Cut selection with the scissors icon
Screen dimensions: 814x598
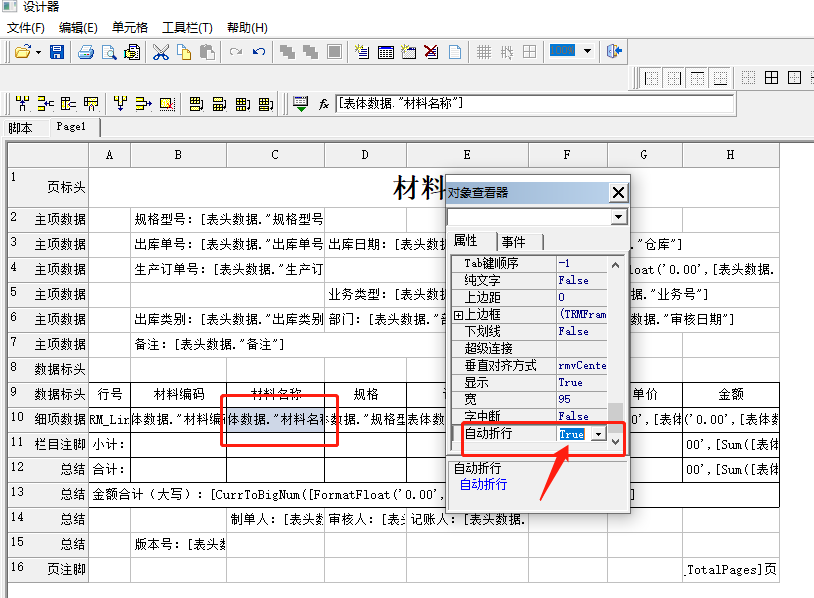click(x=160, y=51)
